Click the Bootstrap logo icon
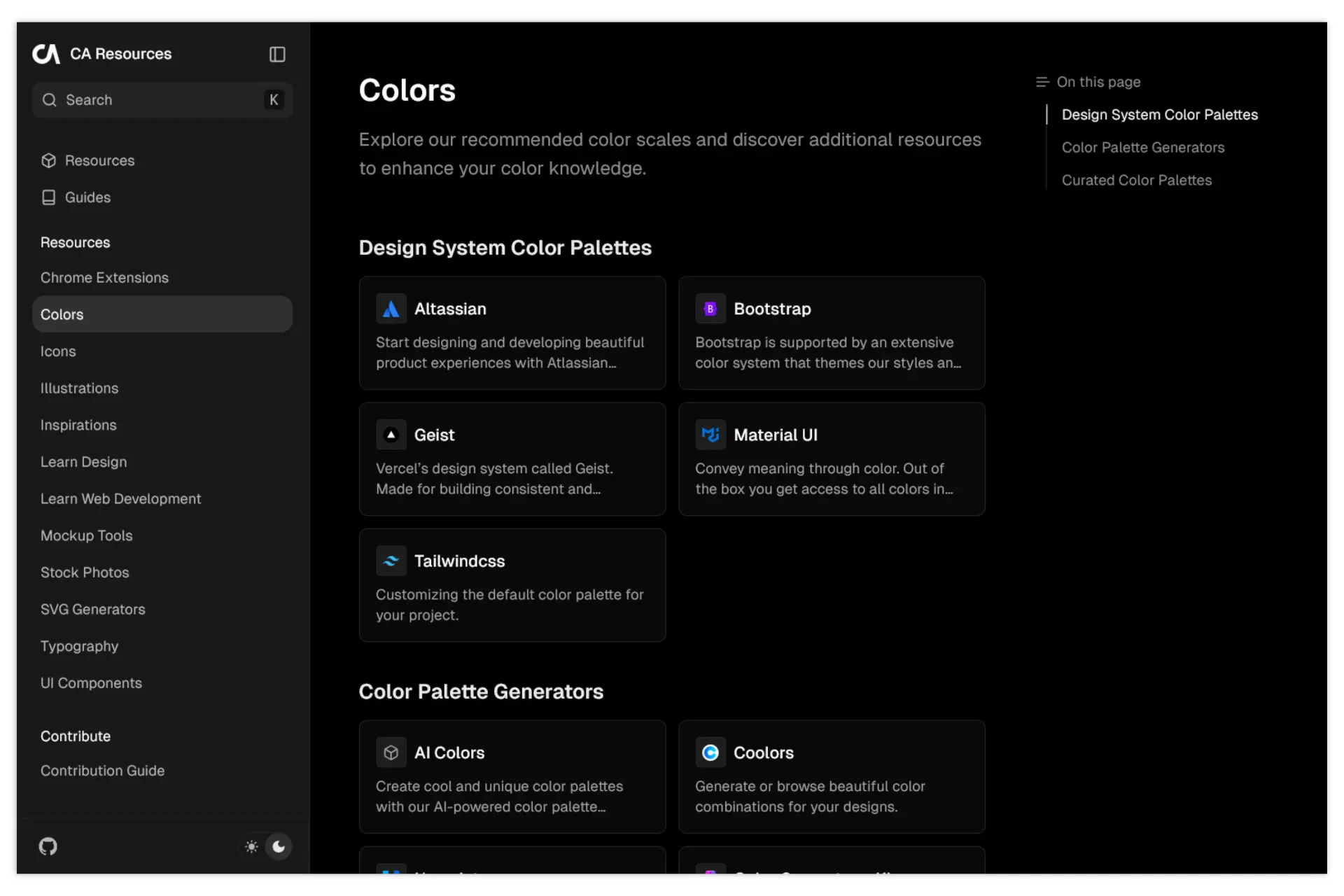This screenshot has height=896, width=1344. tap(710, 309)
